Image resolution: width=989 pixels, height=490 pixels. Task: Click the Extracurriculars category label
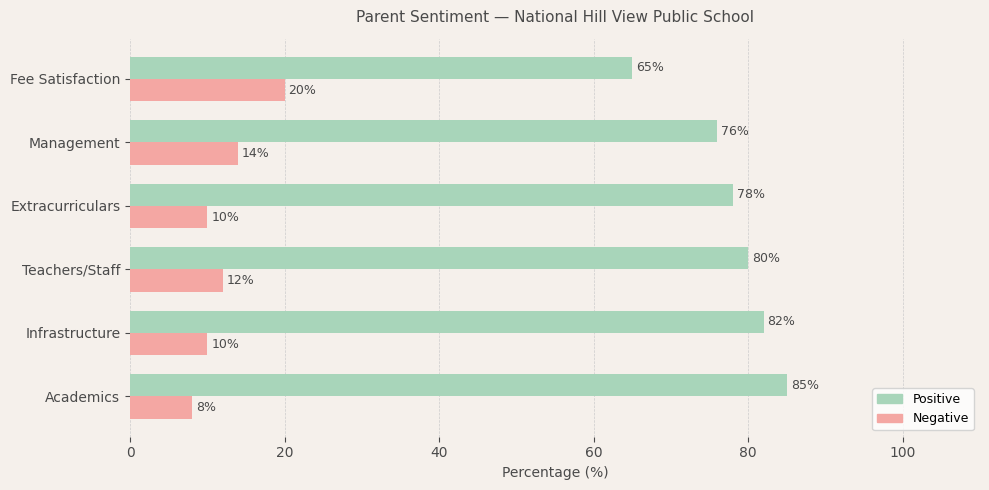[x=65, y=206]
